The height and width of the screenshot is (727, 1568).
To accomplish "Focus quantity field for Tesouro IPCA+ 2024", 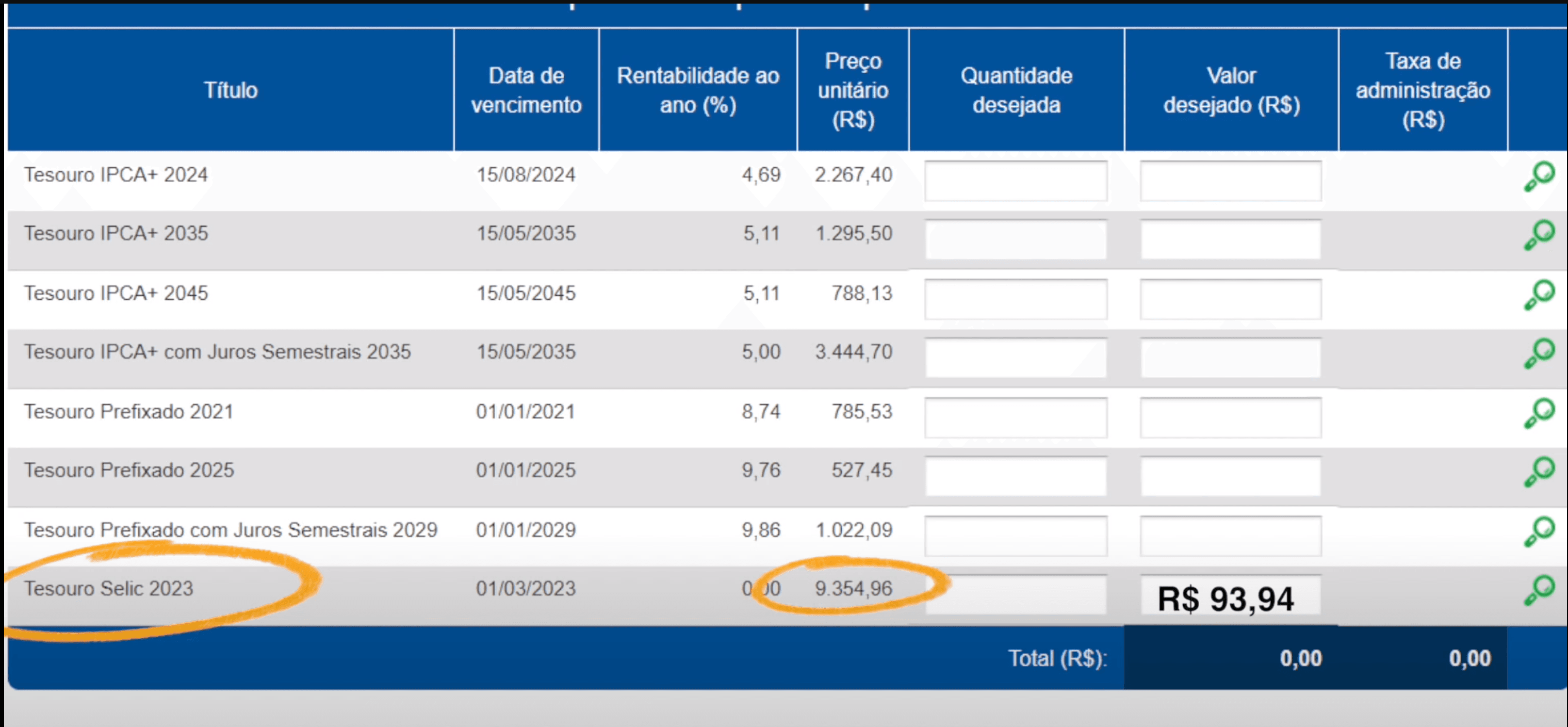I will coord(1015,181).
